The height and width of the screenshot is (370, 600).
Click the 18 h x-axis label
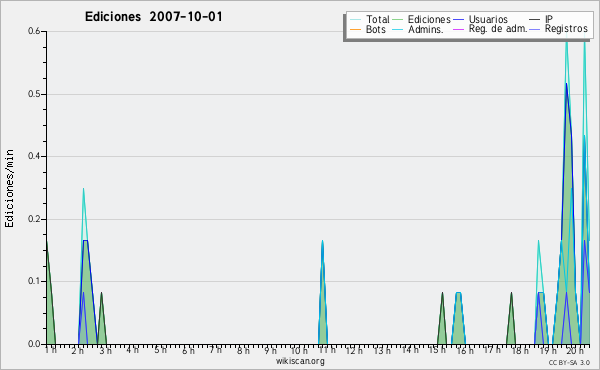coord(520,350)
